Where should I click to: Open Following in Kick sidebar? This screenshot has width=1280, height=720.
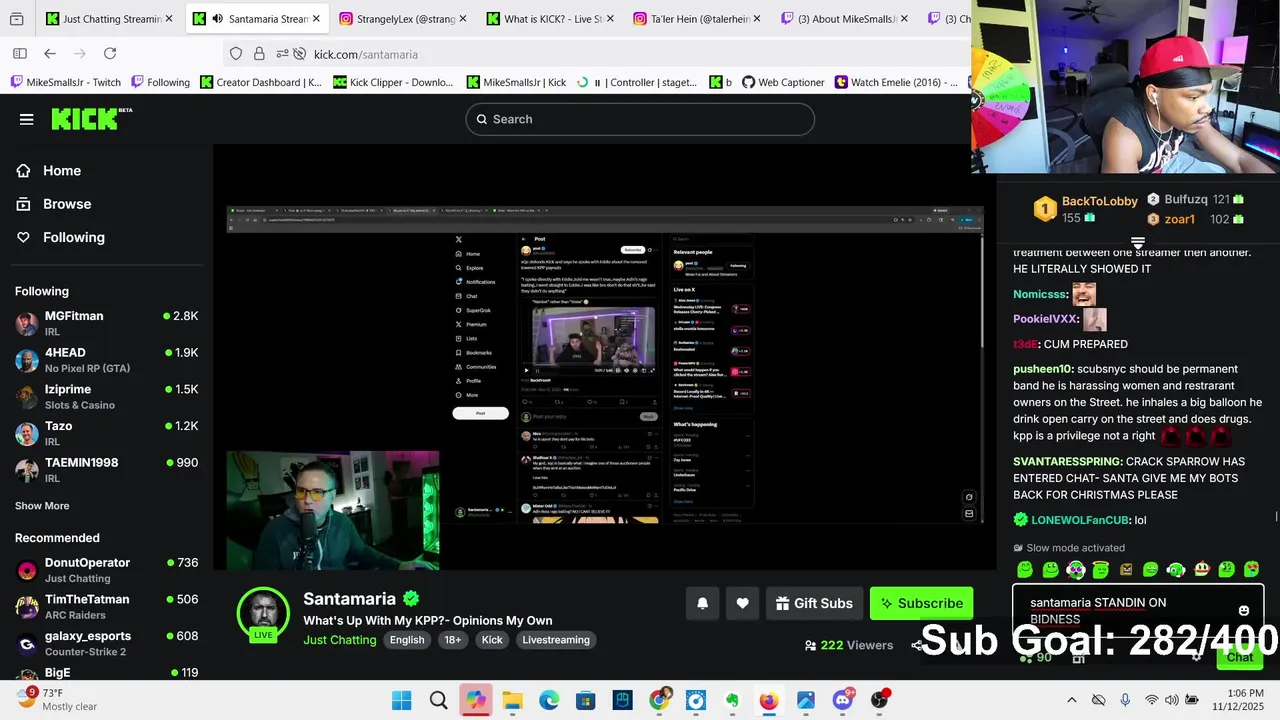click(x=60, y=237)
